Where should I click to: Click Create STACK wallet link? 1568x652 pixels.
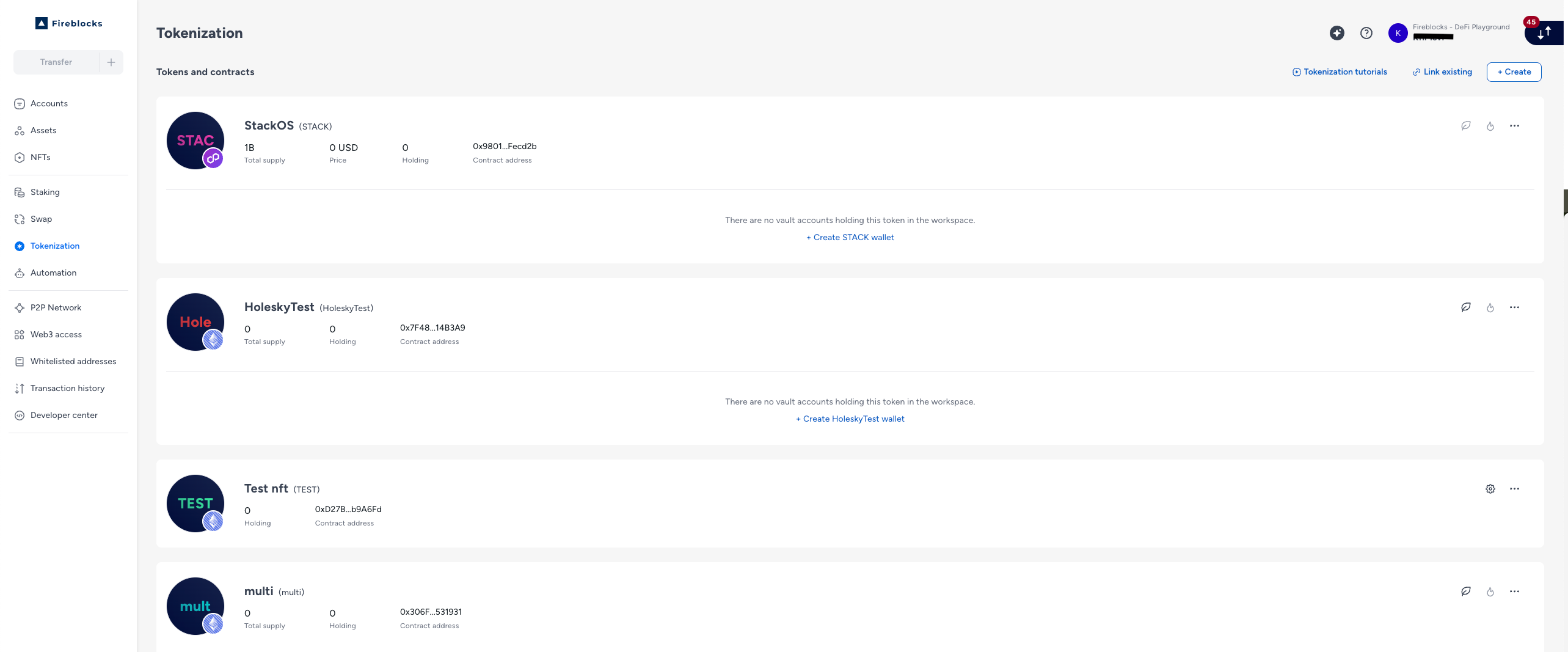pos(850,237)
